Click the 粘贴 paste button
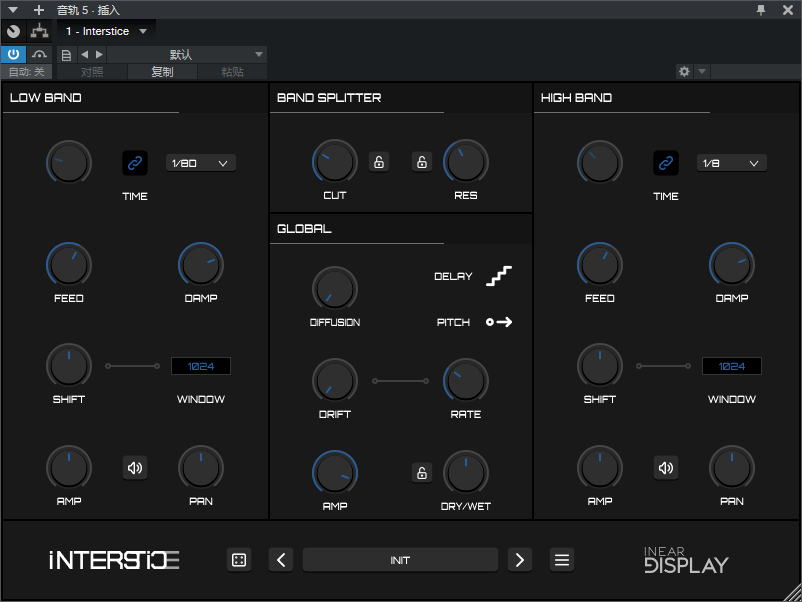The height and width of the screenshot is (602, 802). [232, 72]
